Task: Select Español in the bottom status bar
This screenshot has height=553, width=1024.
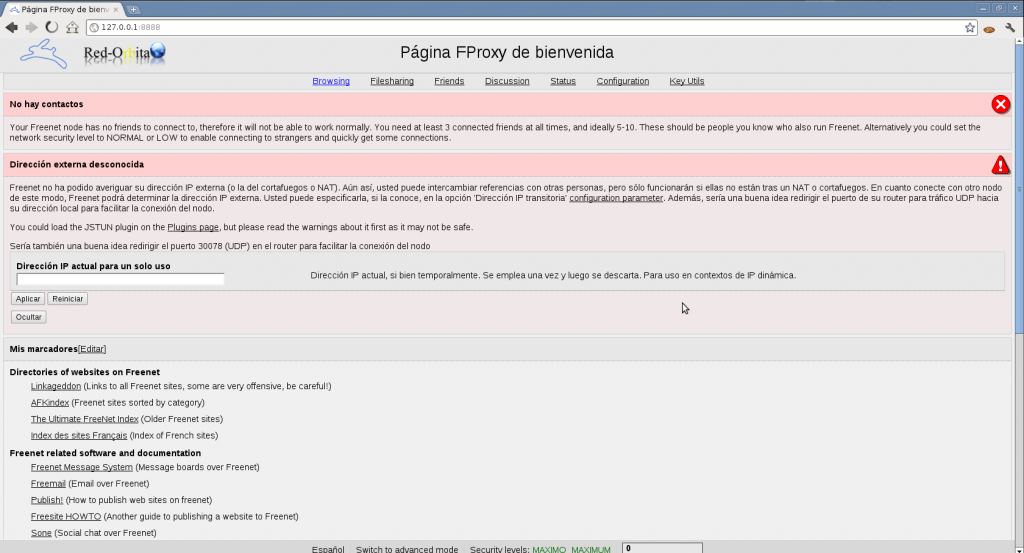Action: click(328, 549)
